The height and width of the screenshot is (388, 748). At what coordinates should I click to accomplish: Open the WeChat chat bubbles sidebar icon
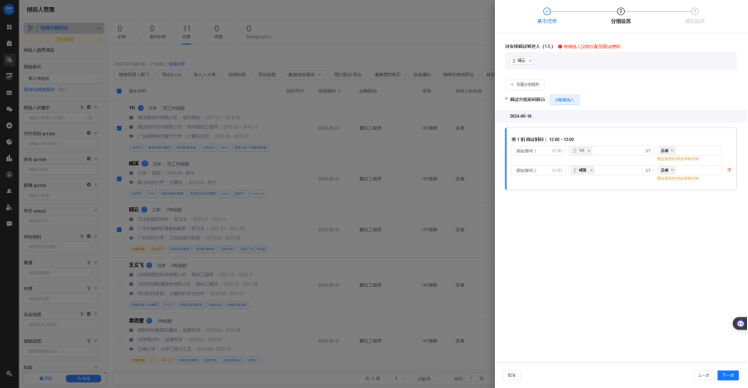coord(9,109)
